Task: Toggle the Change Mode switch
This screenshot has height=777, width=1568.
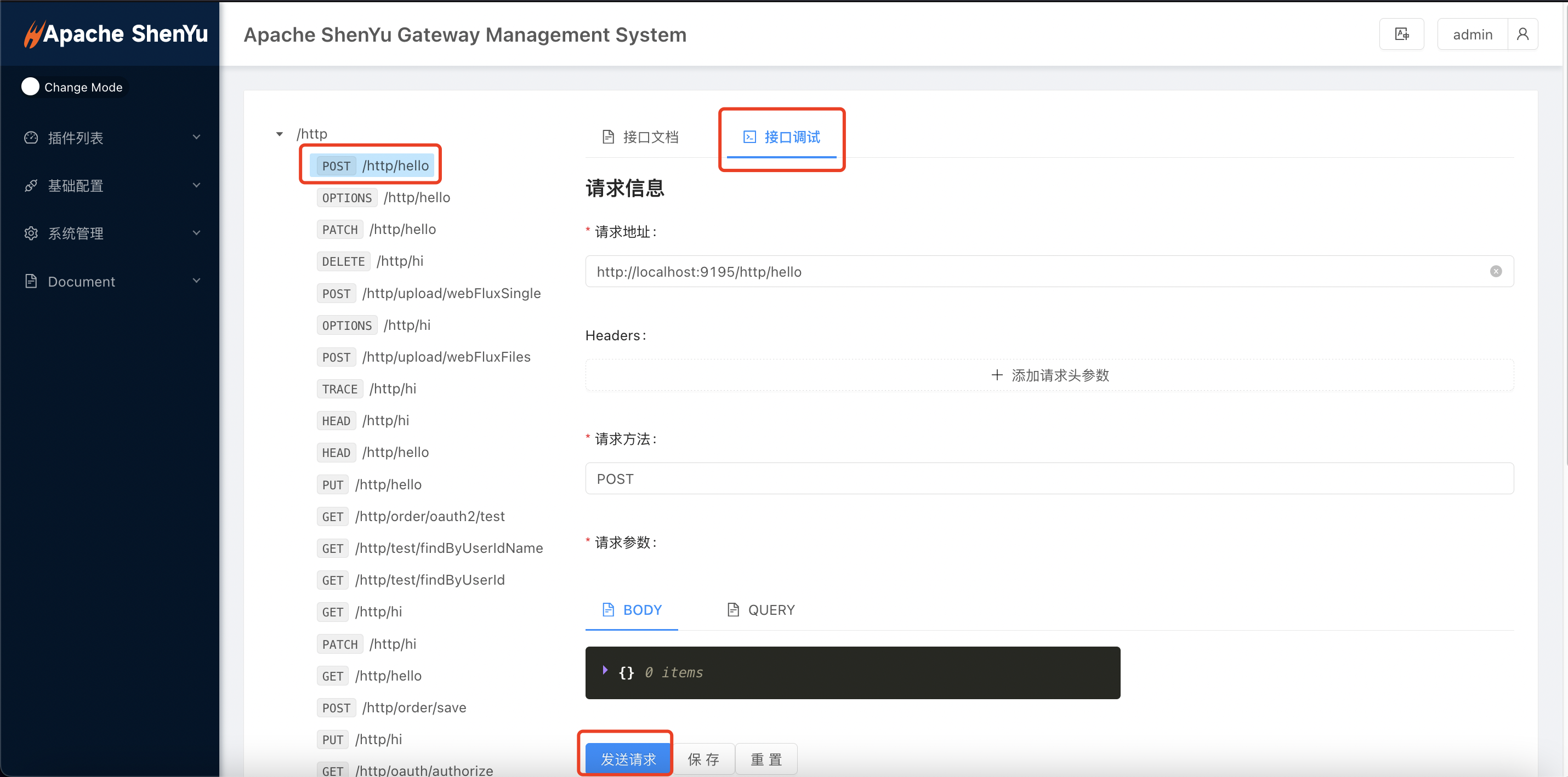Action: pyautogui.click(x=31, y=87)
